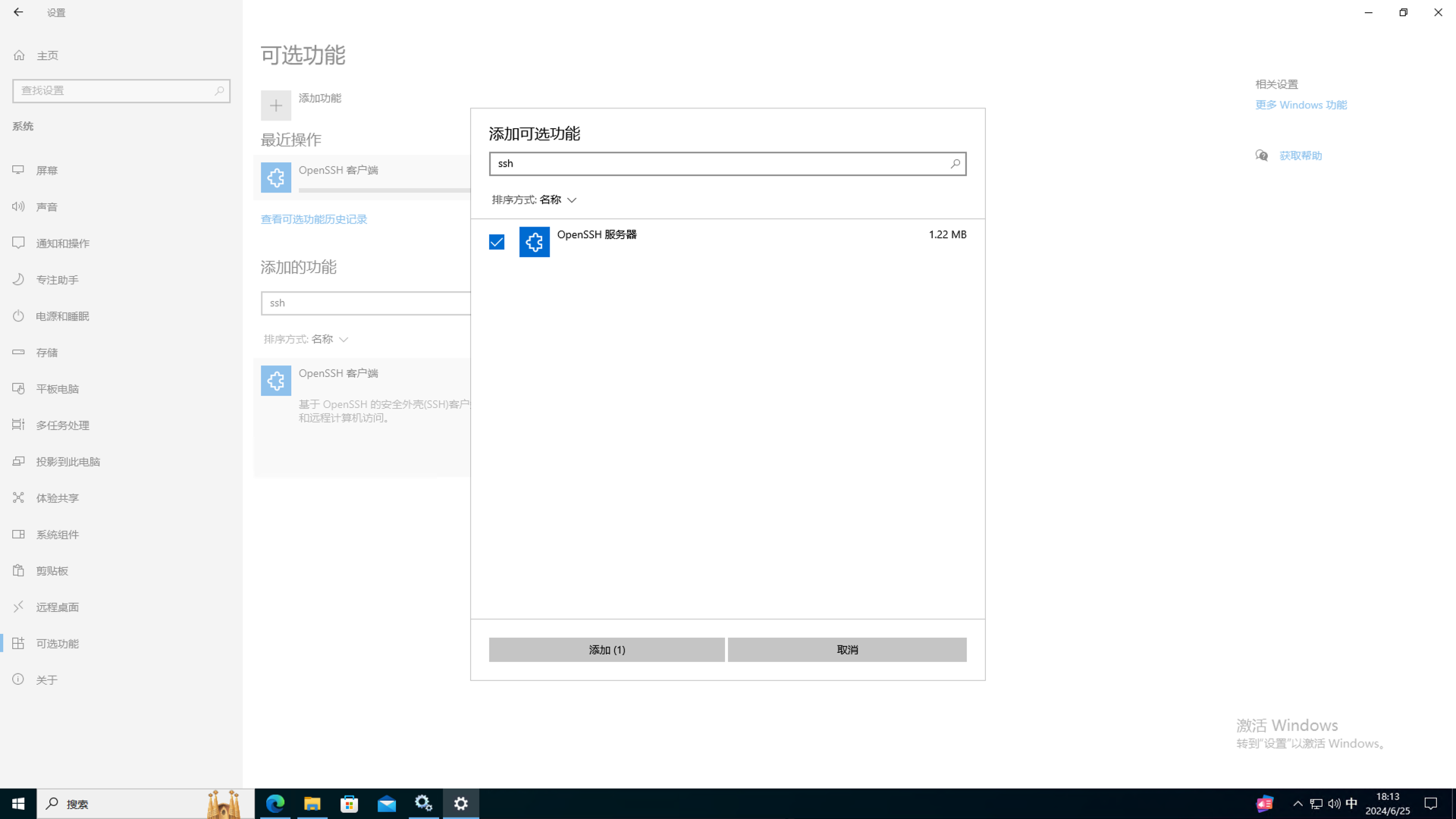Open Microsoft Store from taskbar

tap(350, 804)
